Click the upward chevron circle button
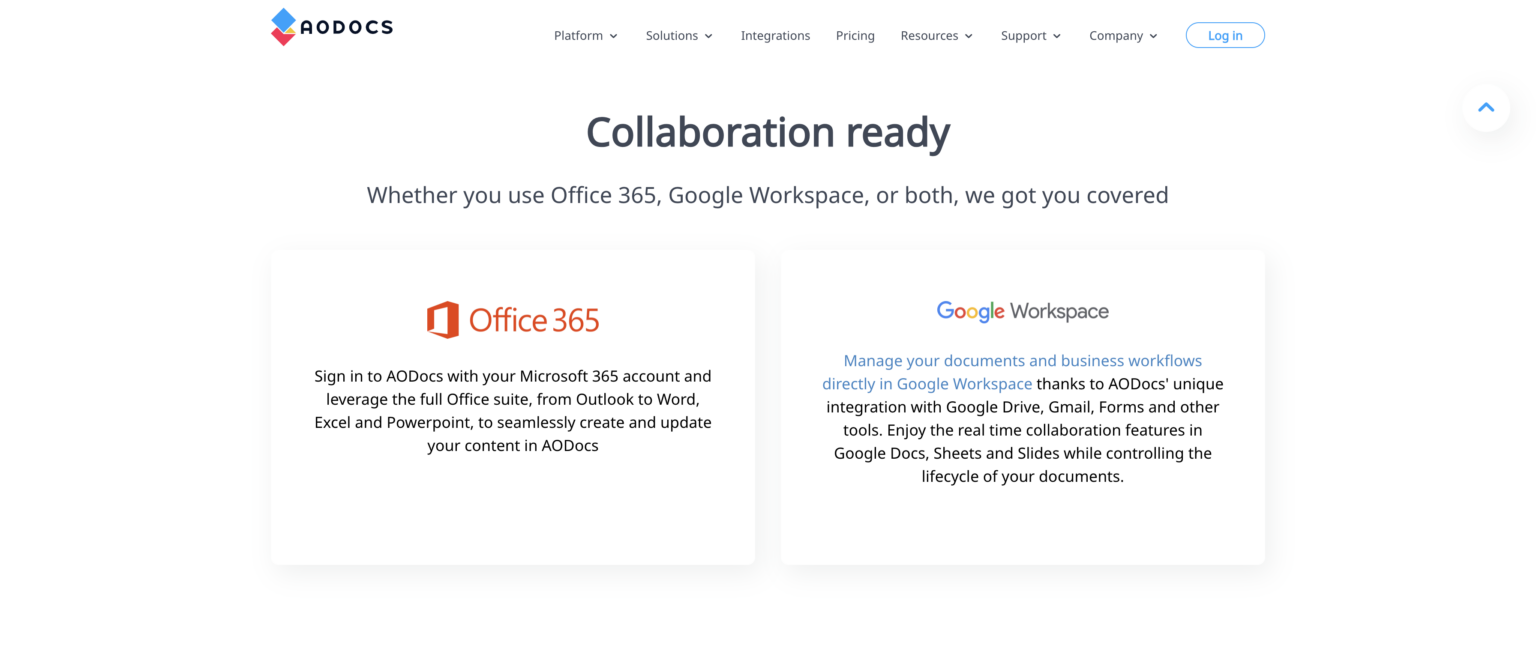Viewport: 1536px width, 663px height. (1486, 108)
